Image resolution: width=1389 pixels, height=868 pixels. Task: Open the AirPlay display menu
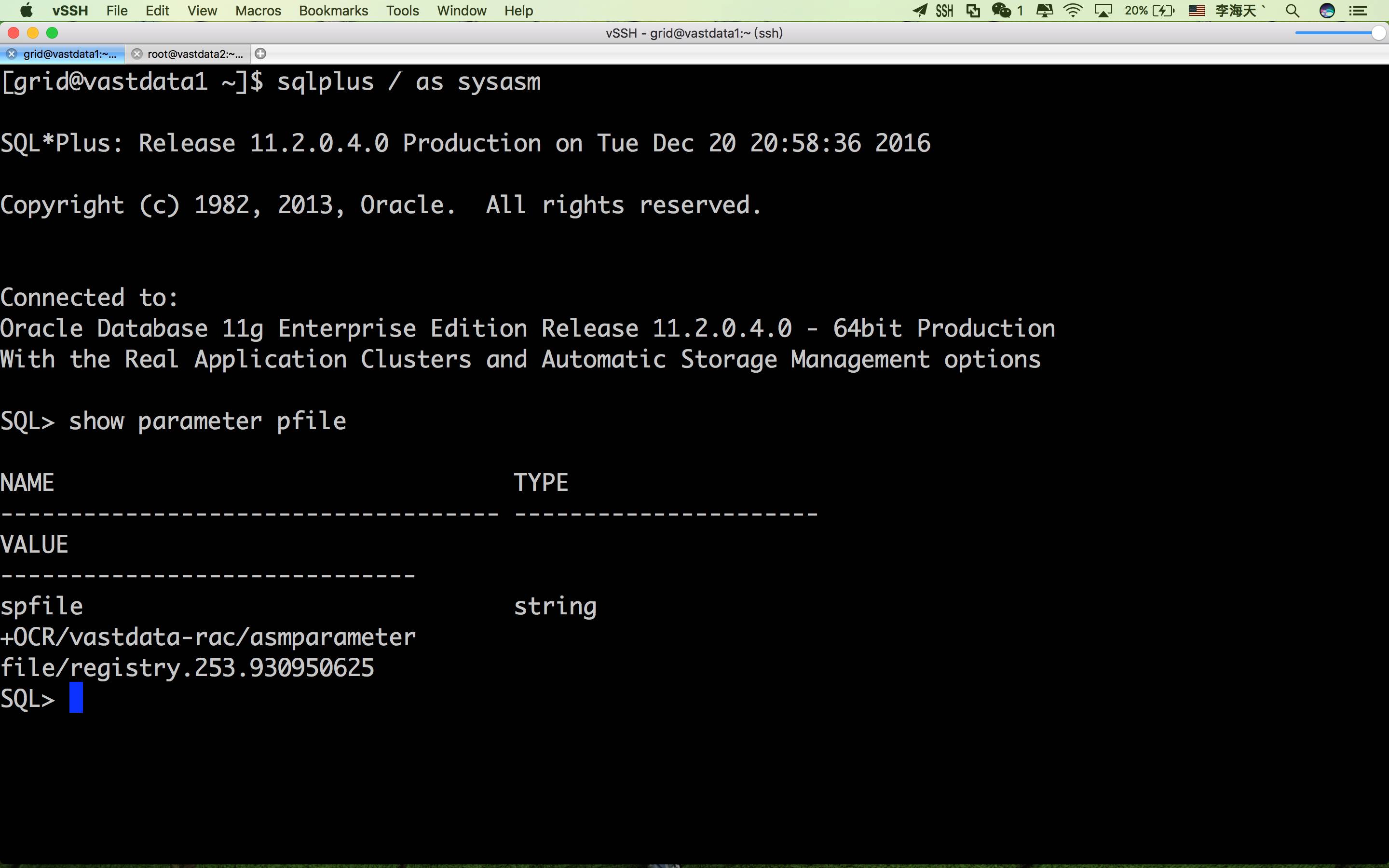coord(1103,10)
